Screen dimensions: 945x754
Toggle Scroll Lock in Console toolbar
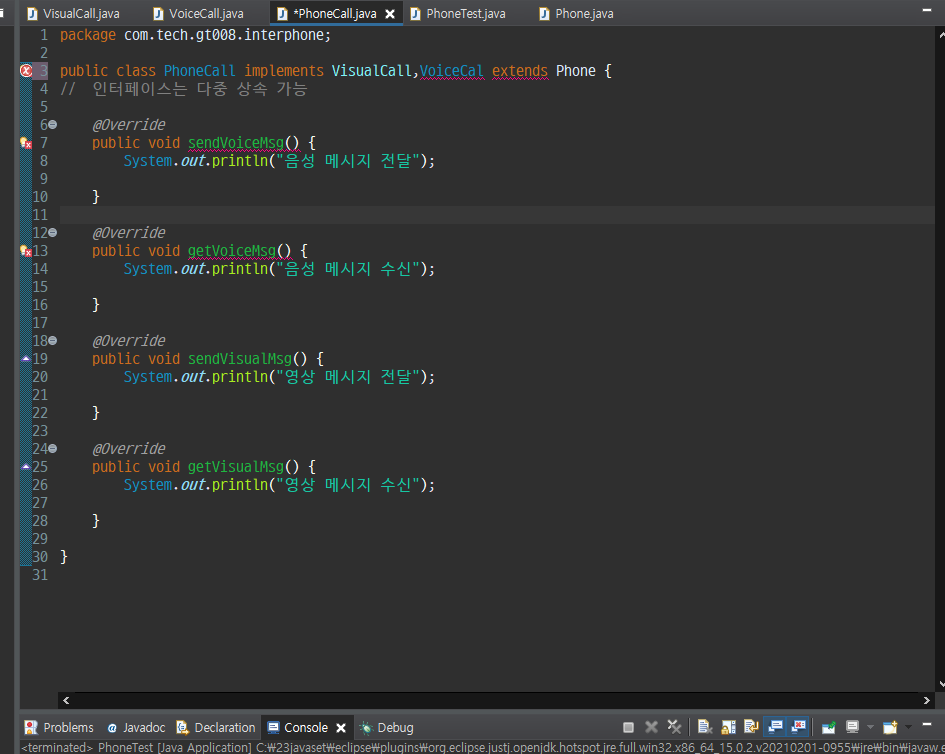click(x=728, y=727)
